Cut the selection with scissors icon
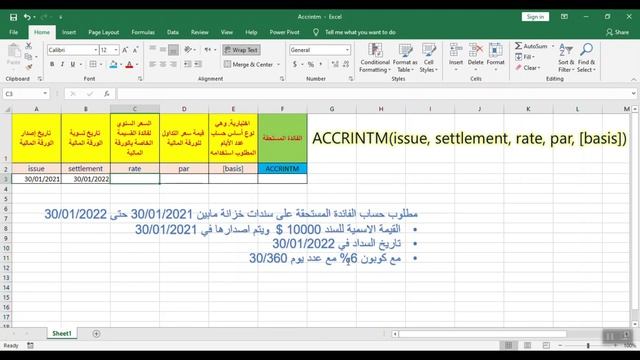Screen dimensions: 640x360 (x=29, y=46)
